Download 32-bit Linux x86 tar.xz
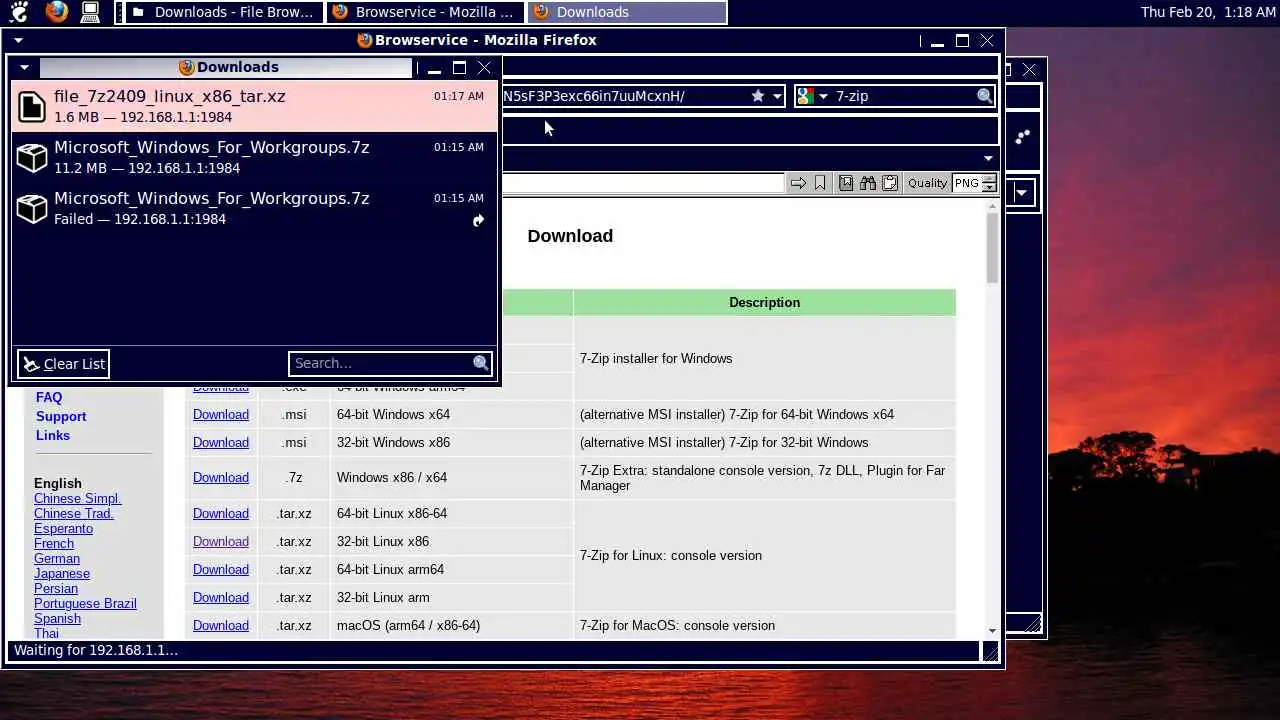The image size is (1280, 720). 221,541
